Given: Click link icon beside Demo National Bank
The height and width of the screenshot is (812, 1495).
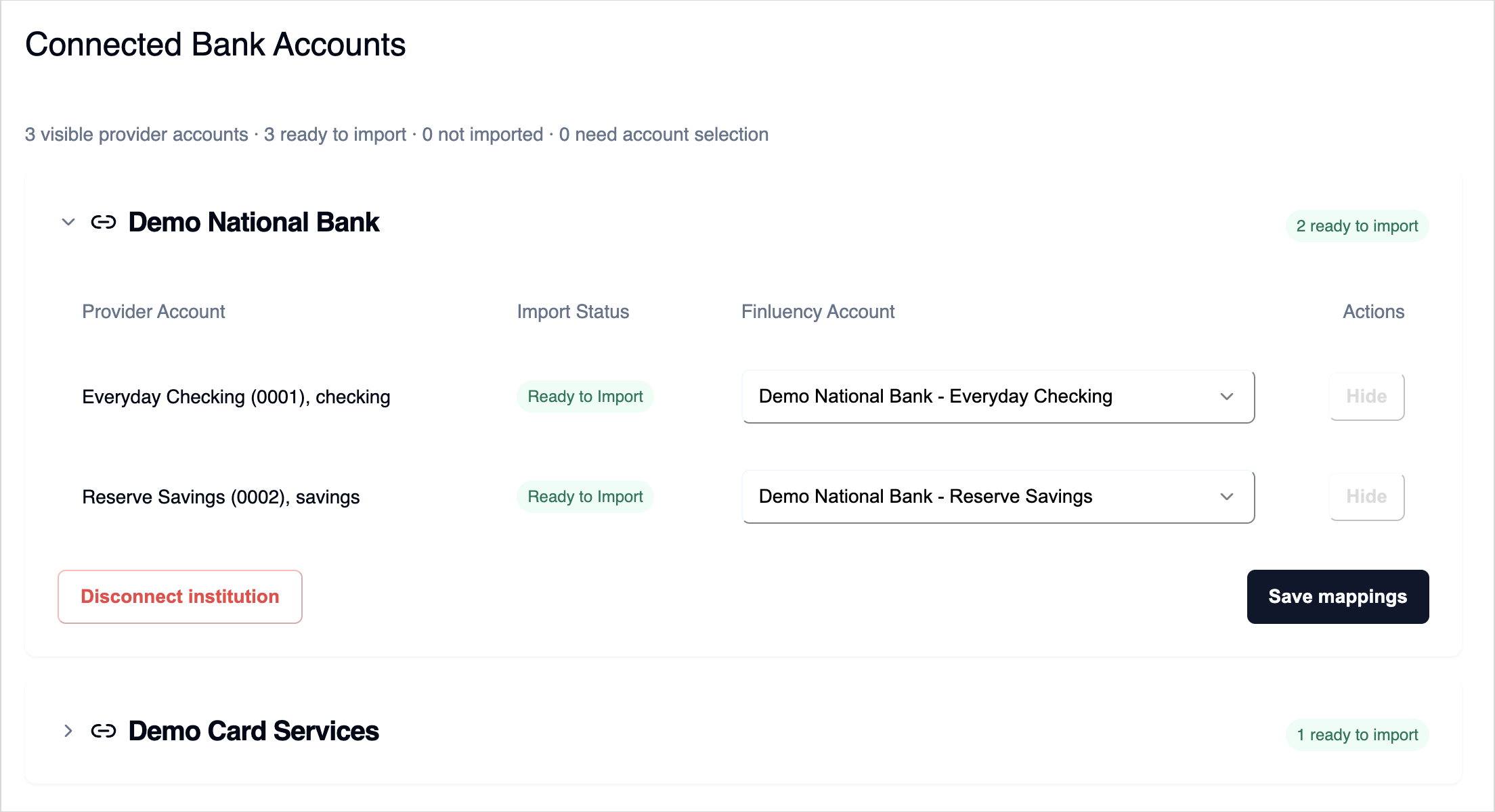Looking at the screenshot, I should pos(104,222).
